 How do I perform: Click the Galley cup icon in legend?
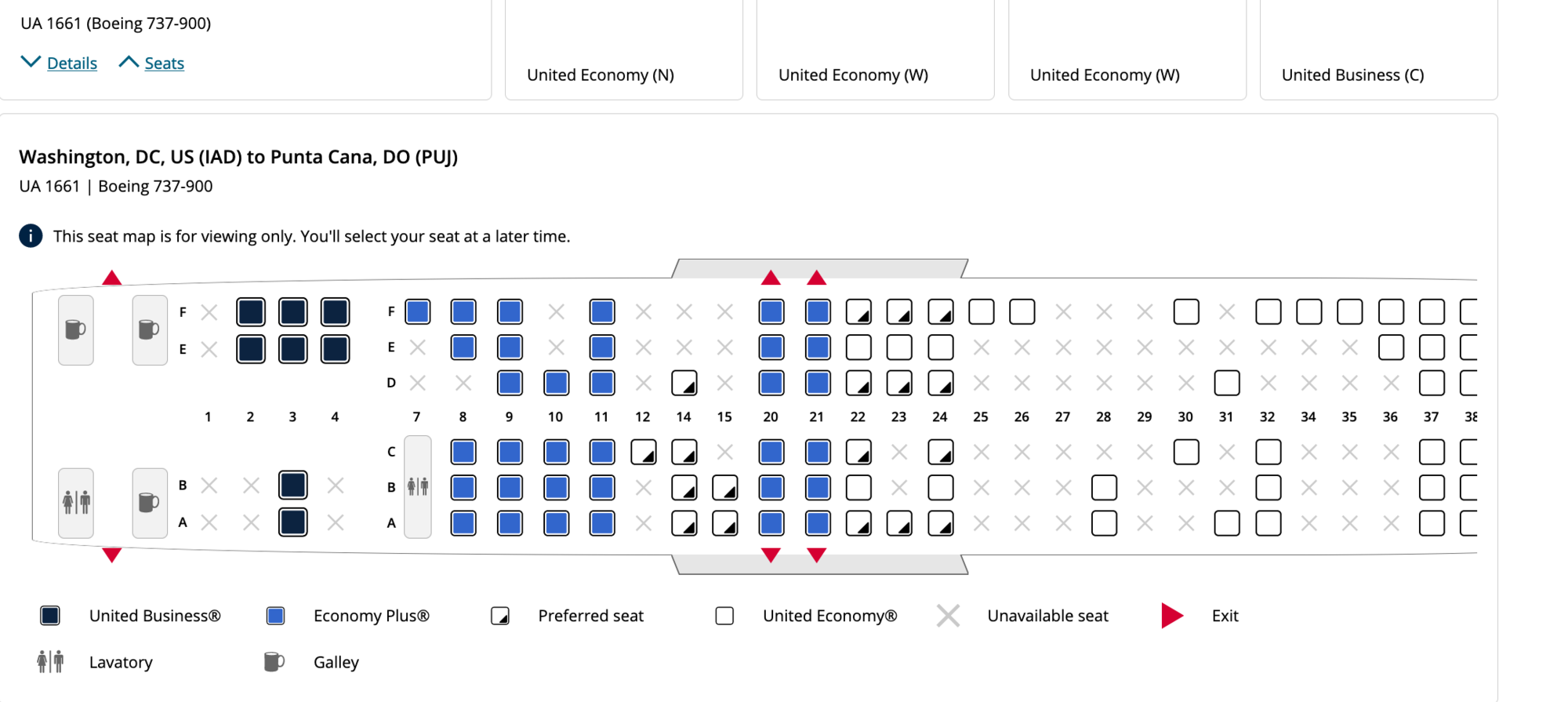coord(274,662)
